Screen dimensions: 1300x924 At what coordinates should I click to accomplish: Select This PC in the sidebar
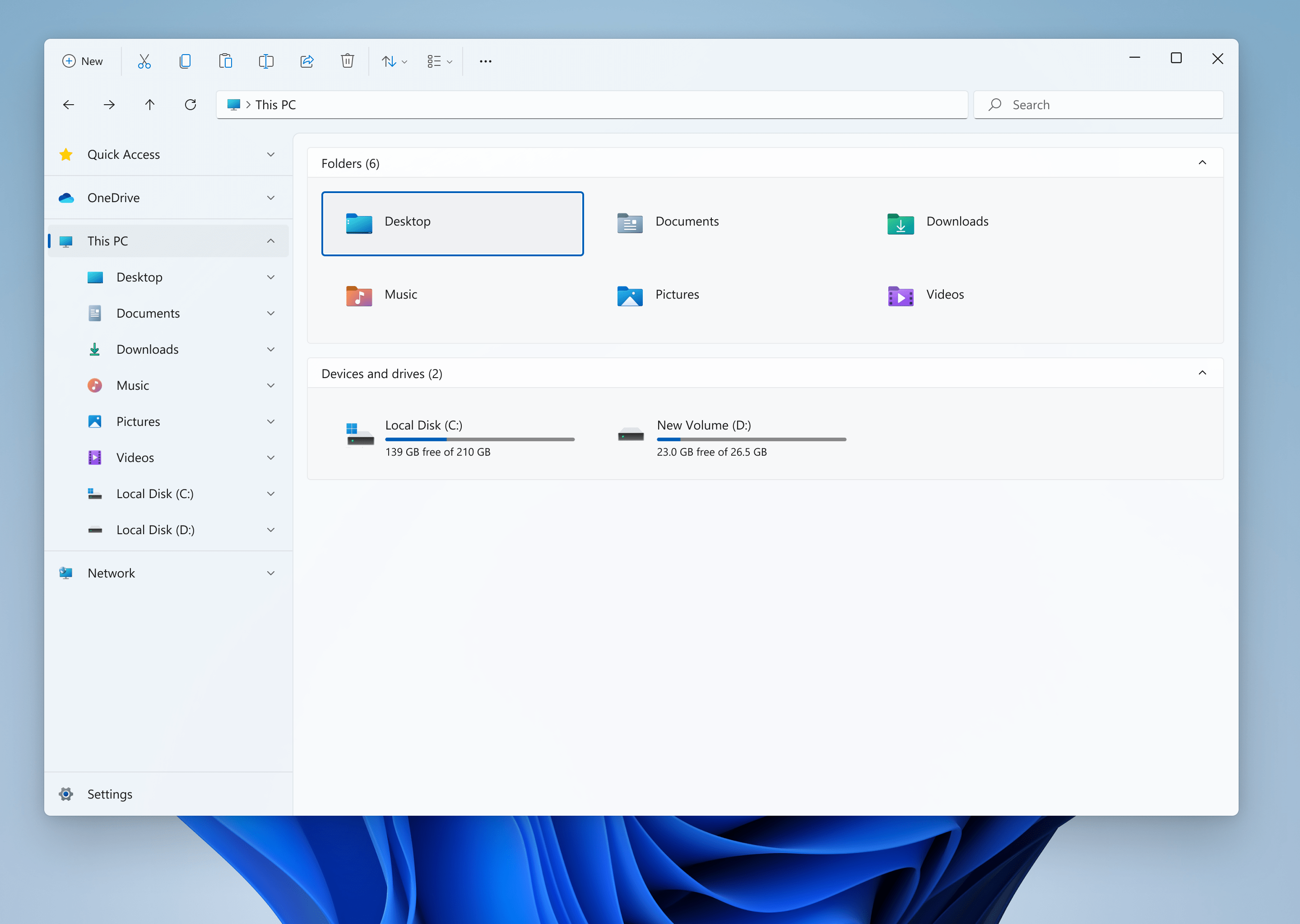tap(107, 240)
